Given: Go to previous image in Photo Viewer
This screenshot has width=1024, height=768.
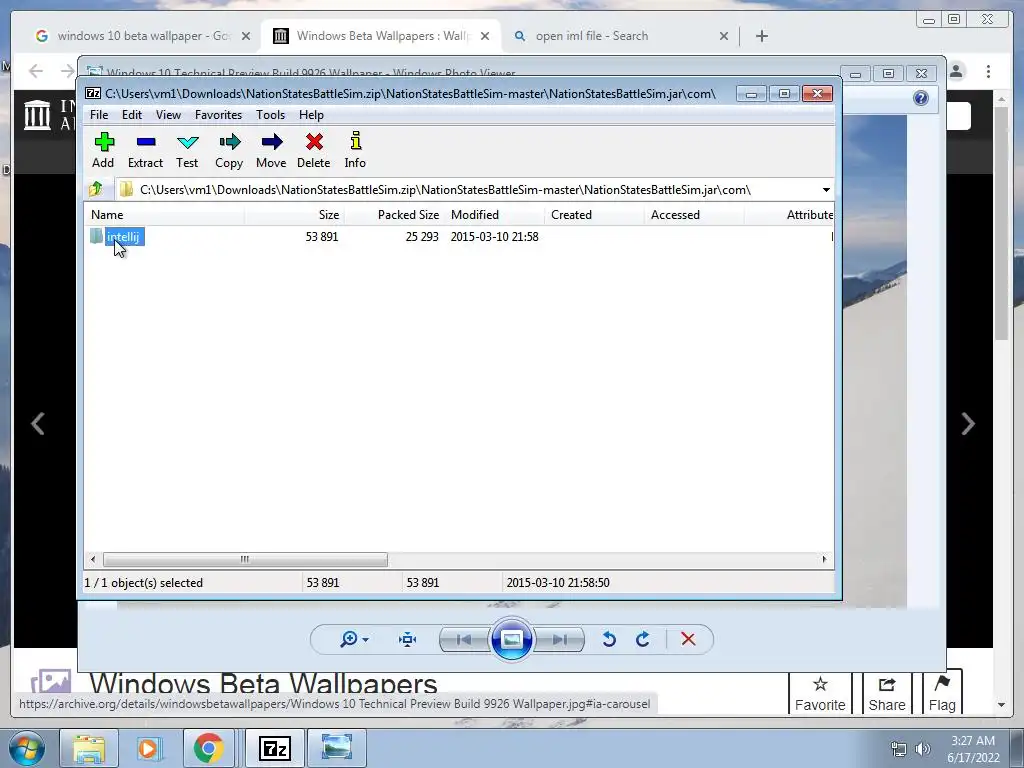Looking at the screenshot, I should click(464, 640).
